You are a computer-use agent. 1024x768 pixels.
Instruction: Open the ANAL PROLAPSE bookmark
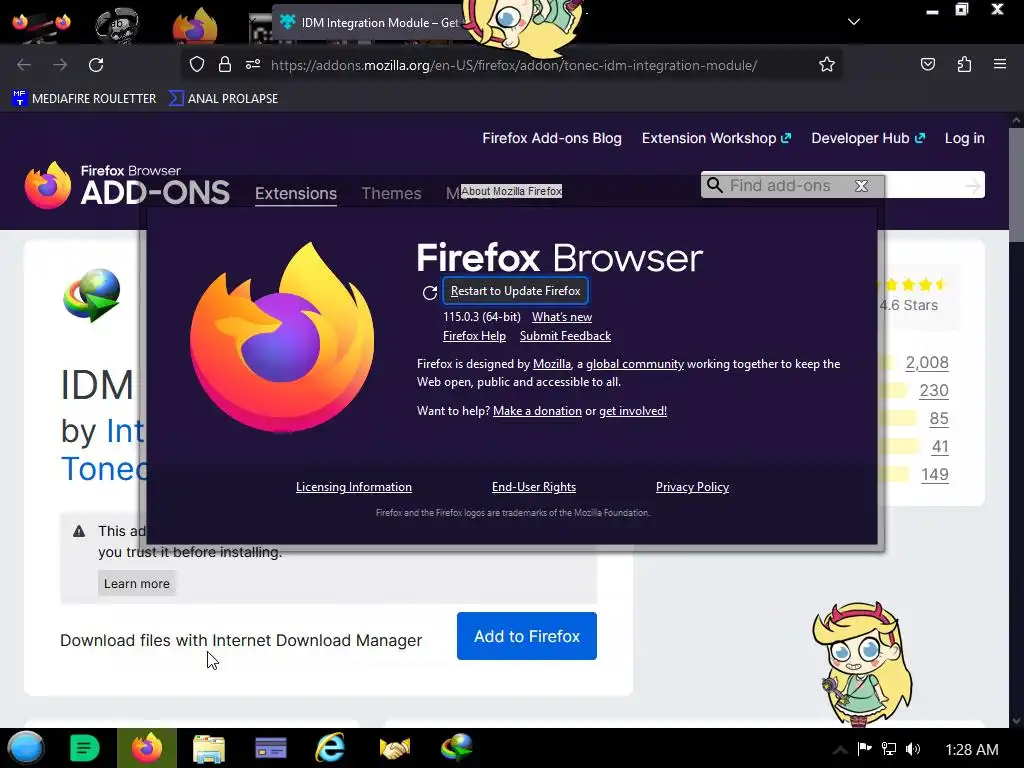click(x=223, y=99)
